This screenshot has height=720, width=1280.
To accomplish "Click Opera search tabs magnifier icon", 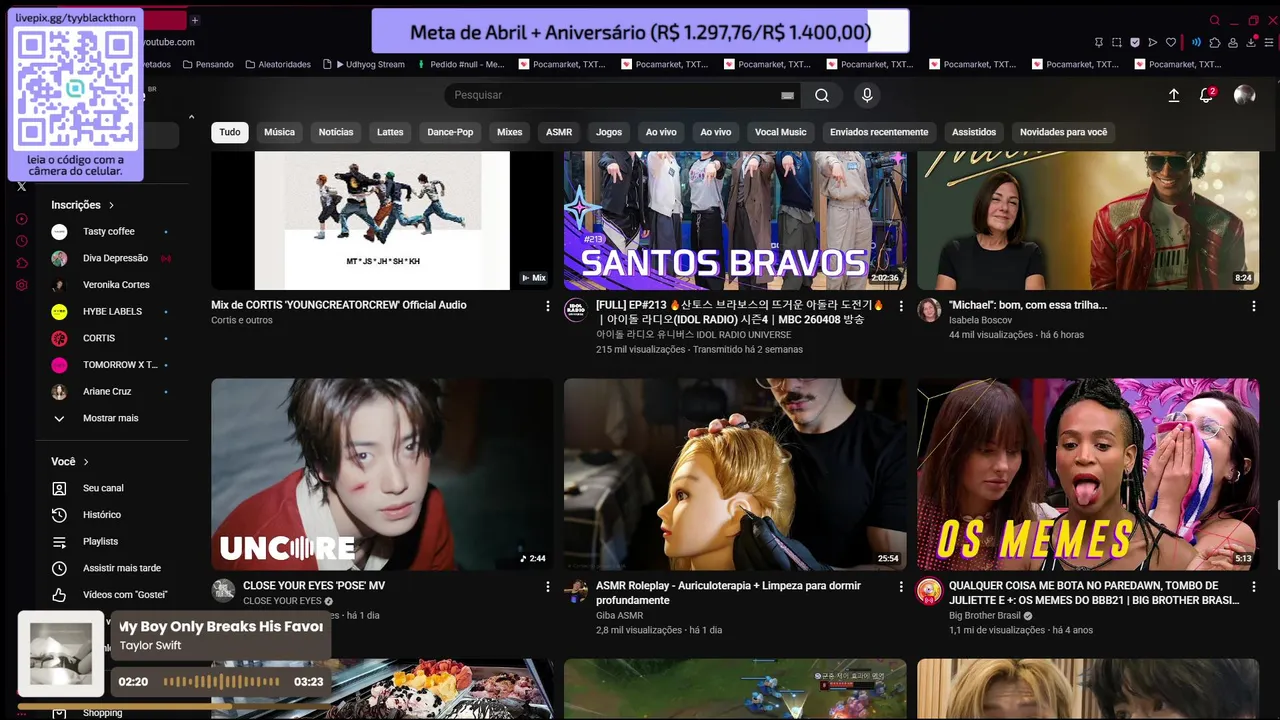I will (x=1215, y=20).
